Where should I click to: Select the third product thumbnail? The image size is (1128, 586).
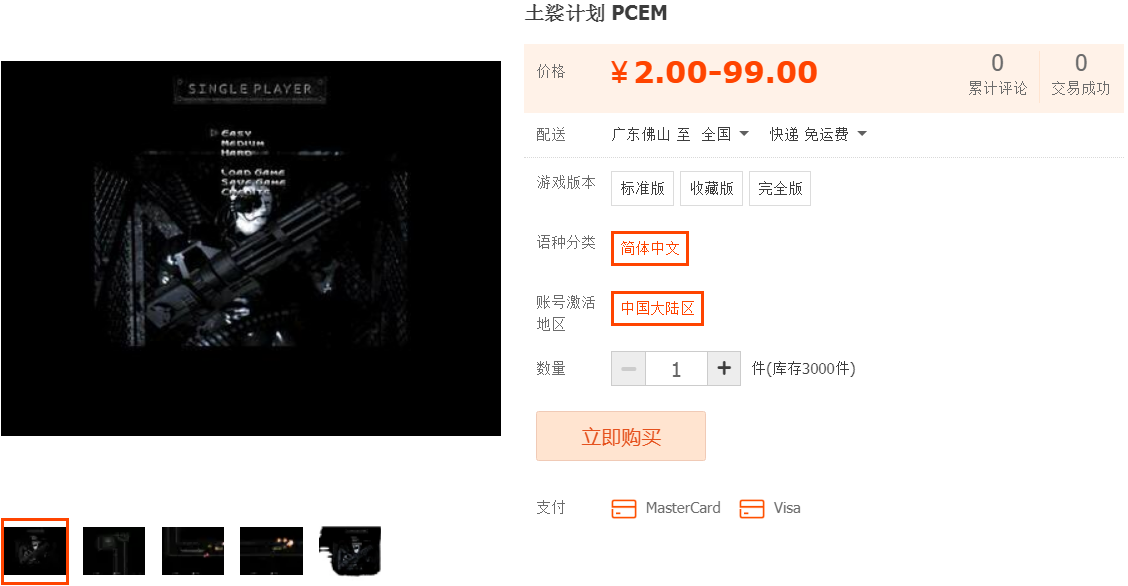[193, 551]
